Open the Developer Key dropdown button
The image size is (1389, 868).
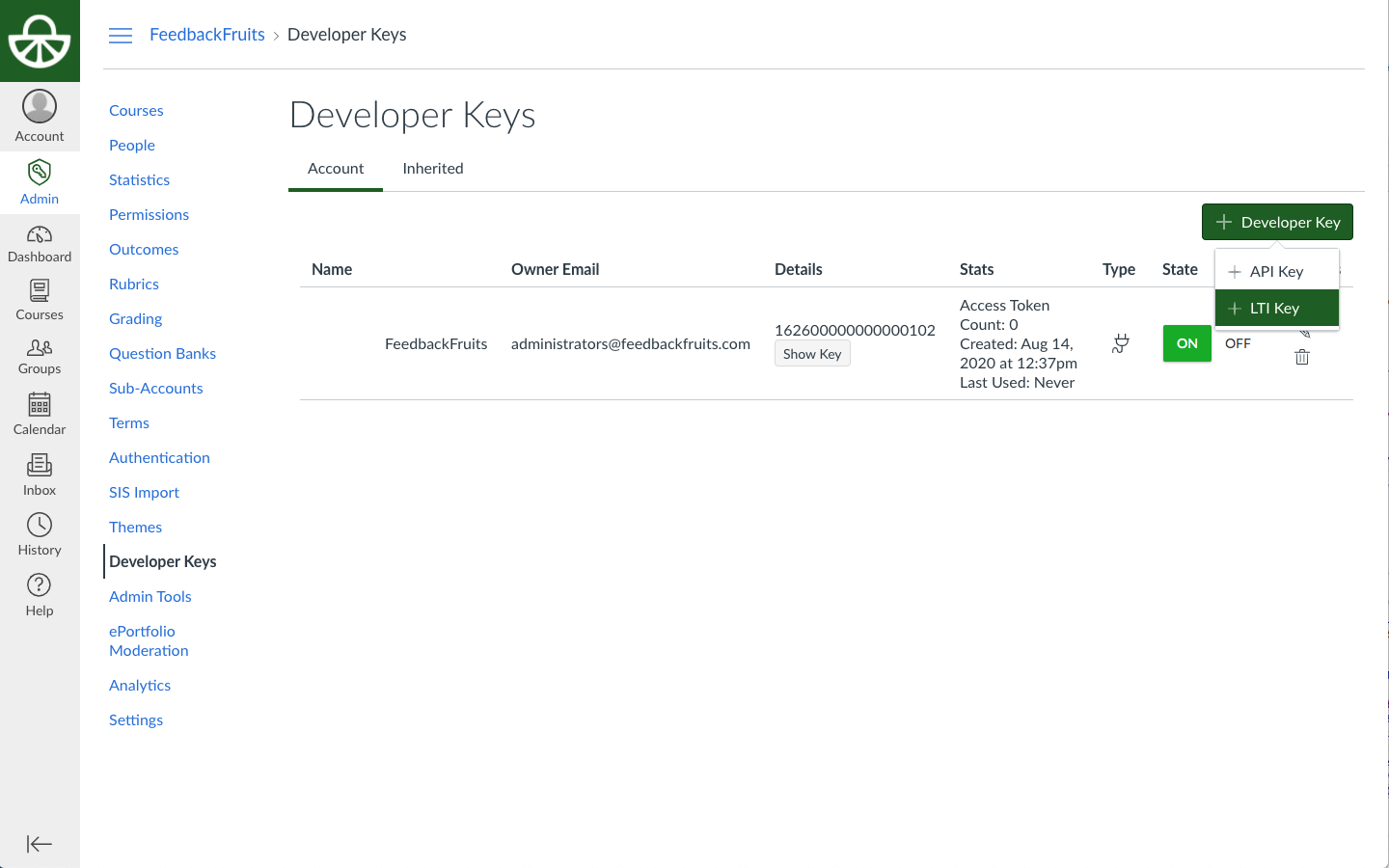pyautogui.click(x=1277, y=222)
